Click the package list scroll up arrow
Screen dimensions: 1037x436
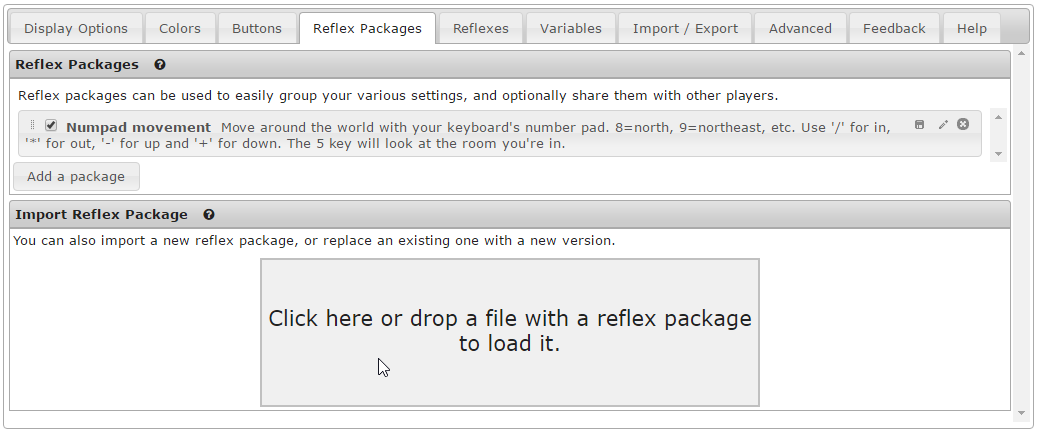(x=998, y=117)
